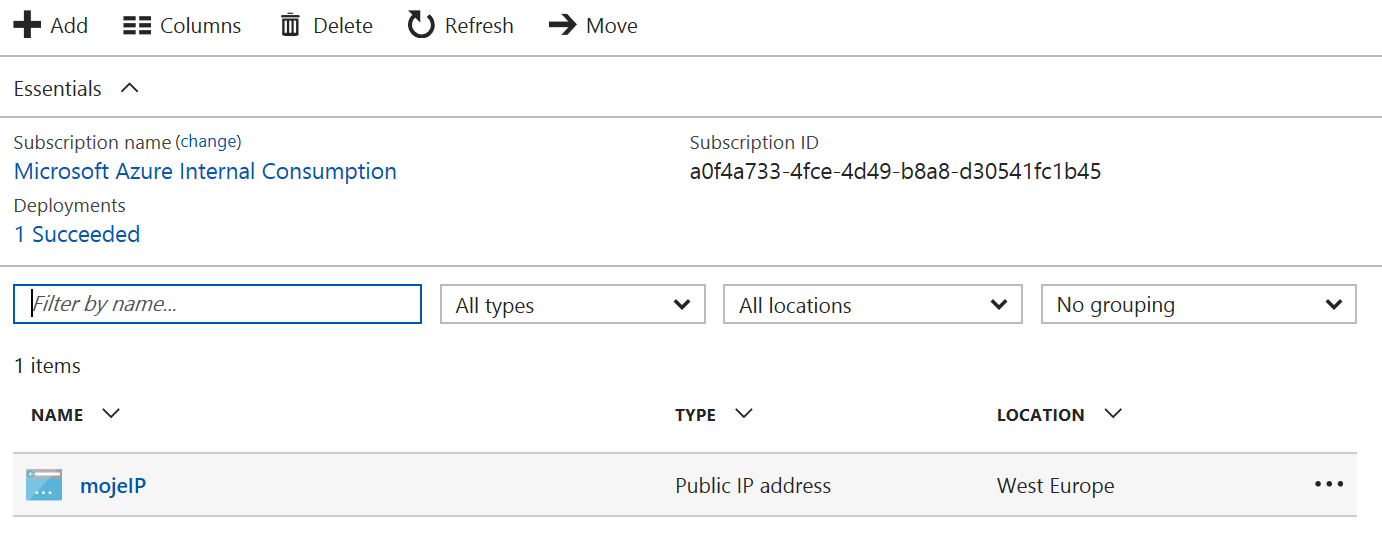Image resolution: width=1382 pixels, height=557 pixels.
Task: Open the ellipsis menu for mojeIP
Action: (x=1329, y=484)
